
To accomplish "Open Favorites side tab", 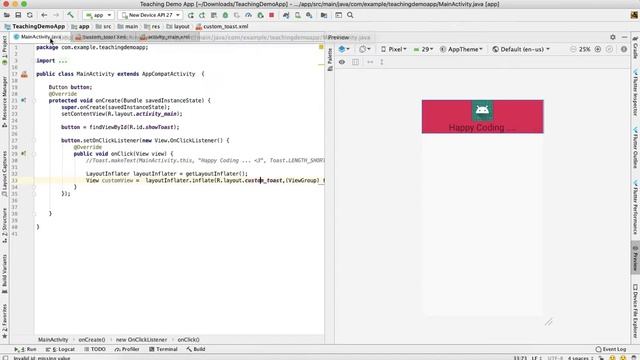I will [x=4, y=321].
